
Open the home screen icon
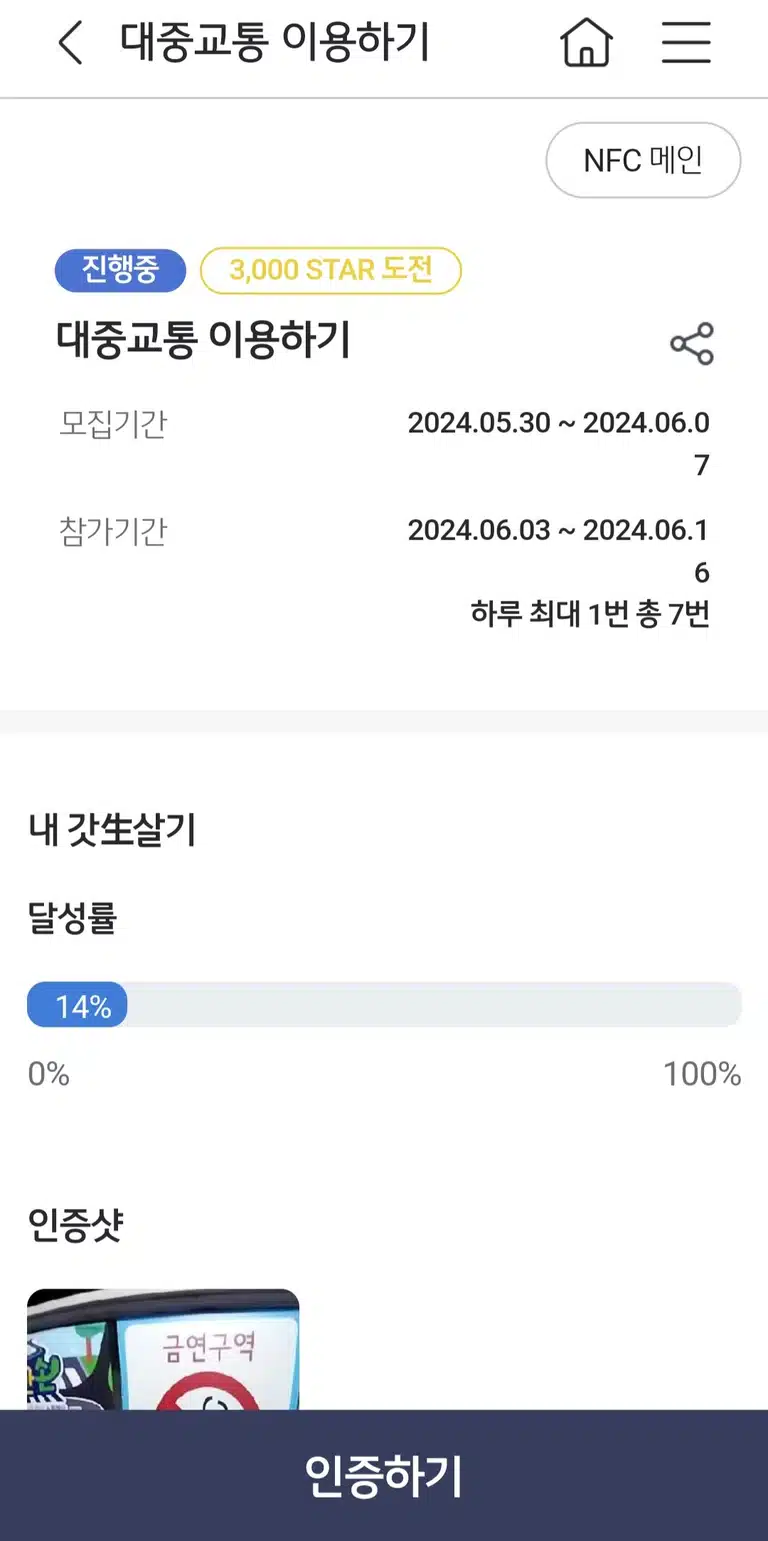586,44
